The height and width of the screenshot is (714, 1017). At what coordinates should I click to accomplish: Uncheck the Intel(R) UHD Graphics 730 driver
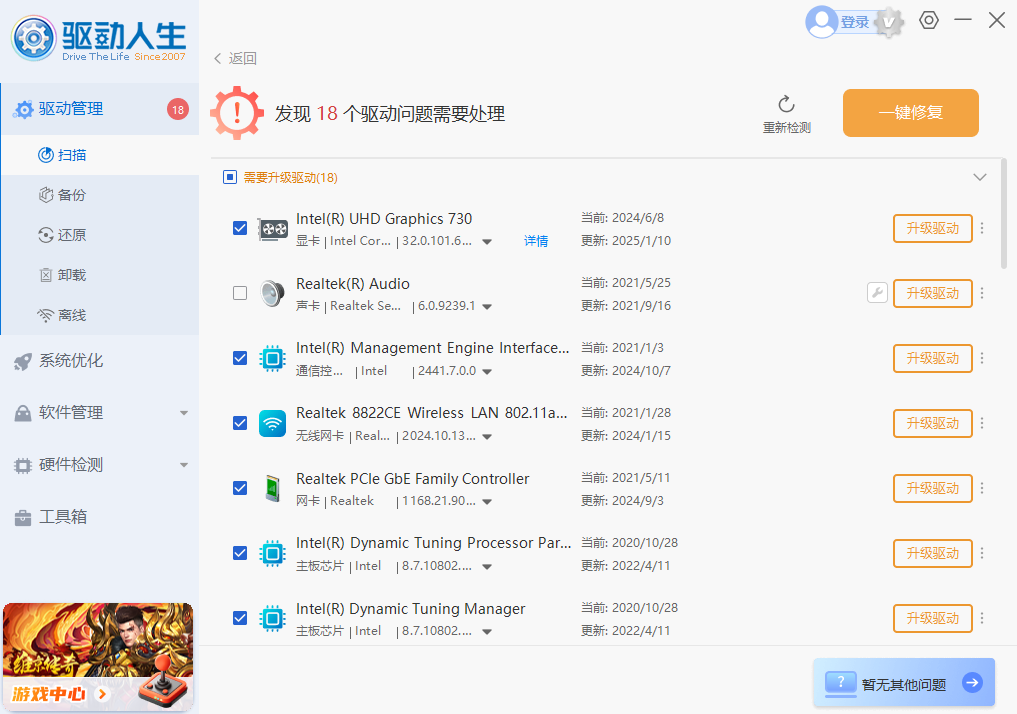pos(240,228)
